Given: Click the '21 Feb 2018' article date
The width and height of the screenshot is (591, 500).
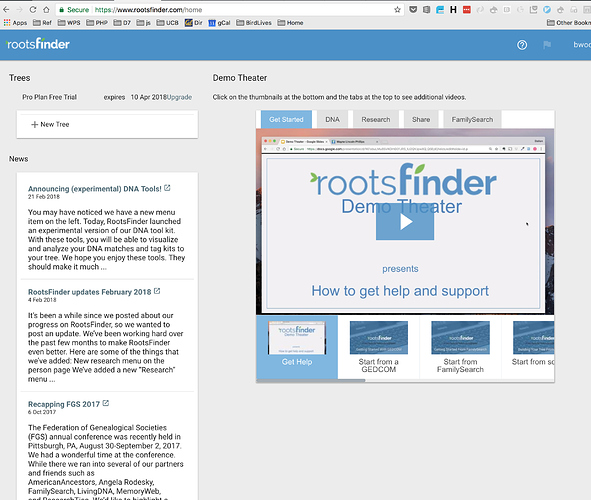Looking at the screenshot, I should coord(44,197).
